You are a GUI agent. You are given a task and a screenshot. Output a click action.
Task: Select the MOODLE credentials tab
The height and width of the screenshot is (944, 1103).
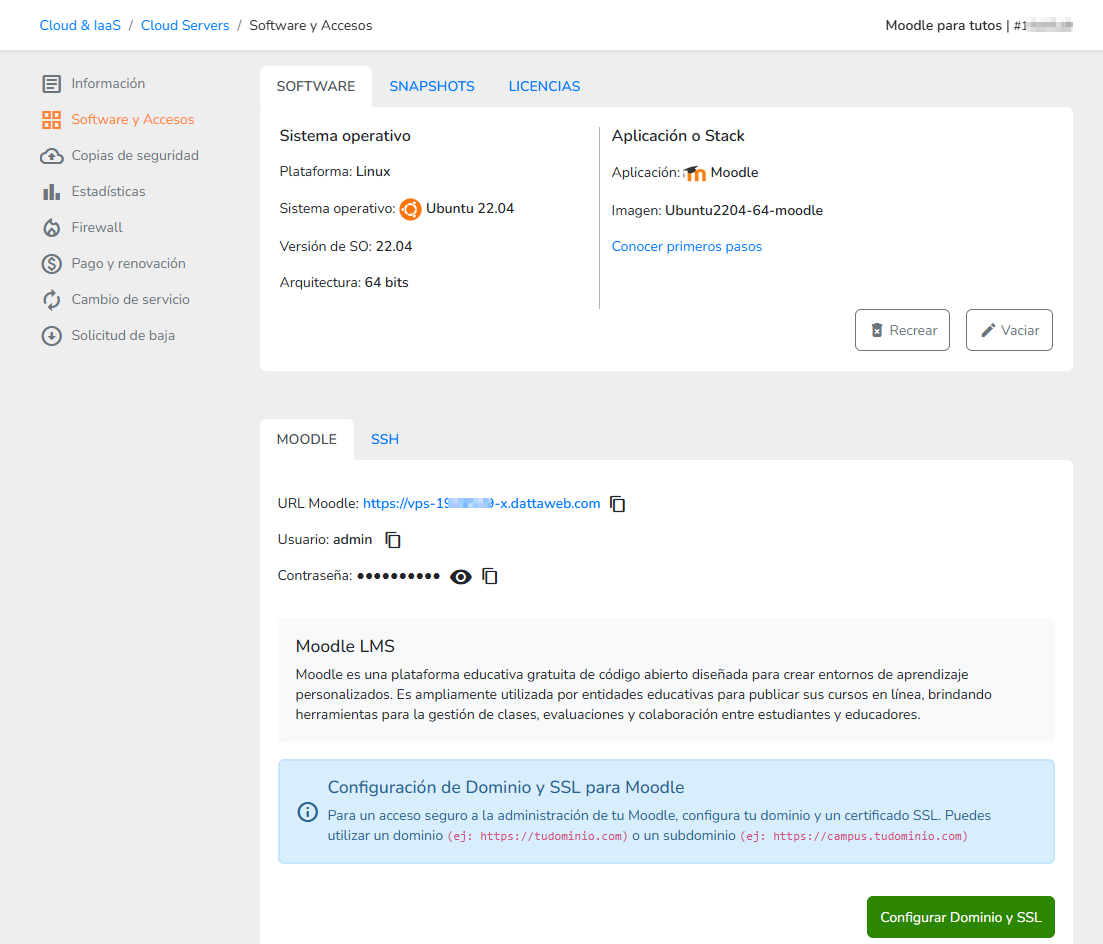click(307, 440)
